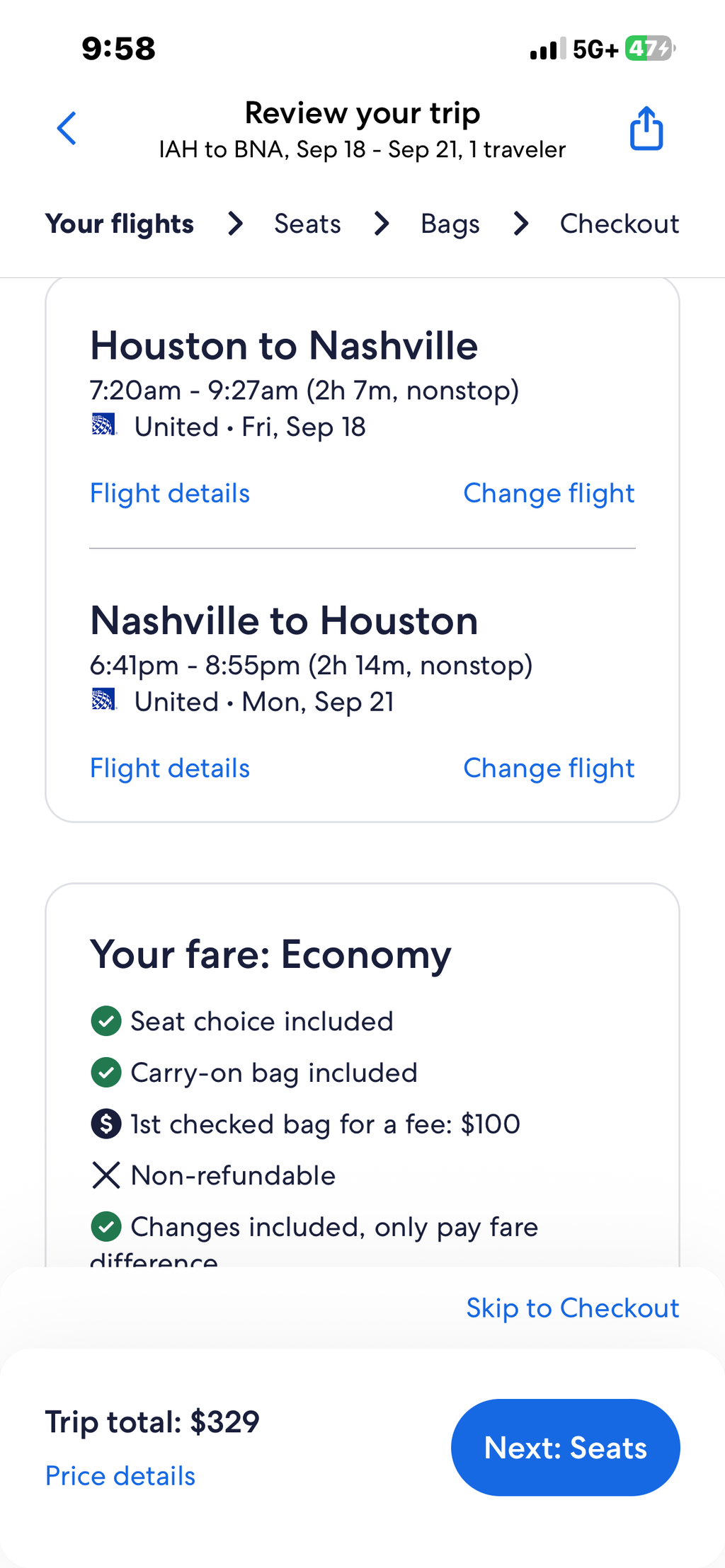
Task: Tap the back arrow icon
Action: (67, 128)
